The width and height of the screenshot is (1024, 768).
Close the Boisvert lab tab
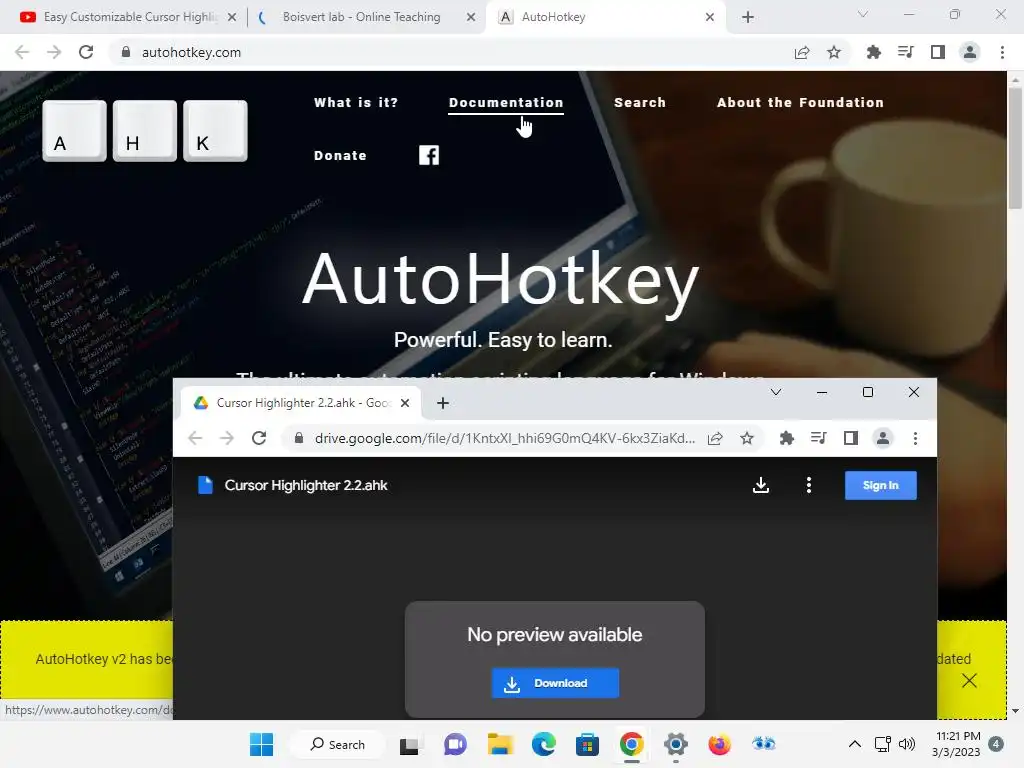tap(471, 17)
